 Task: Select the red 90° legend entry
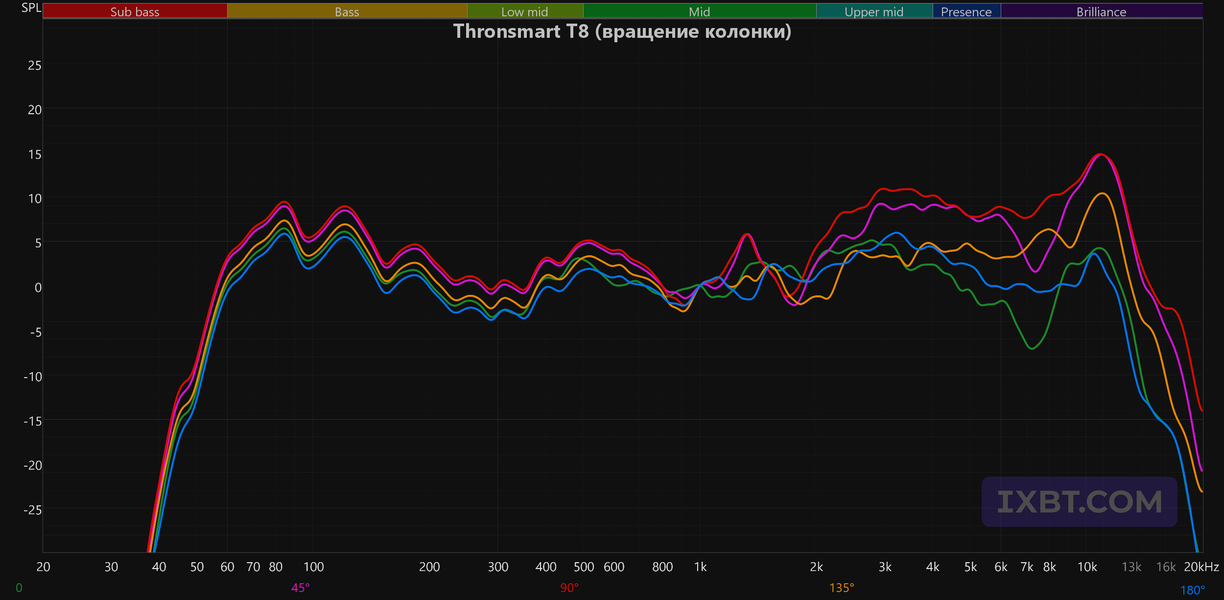(x=569, y=588)
